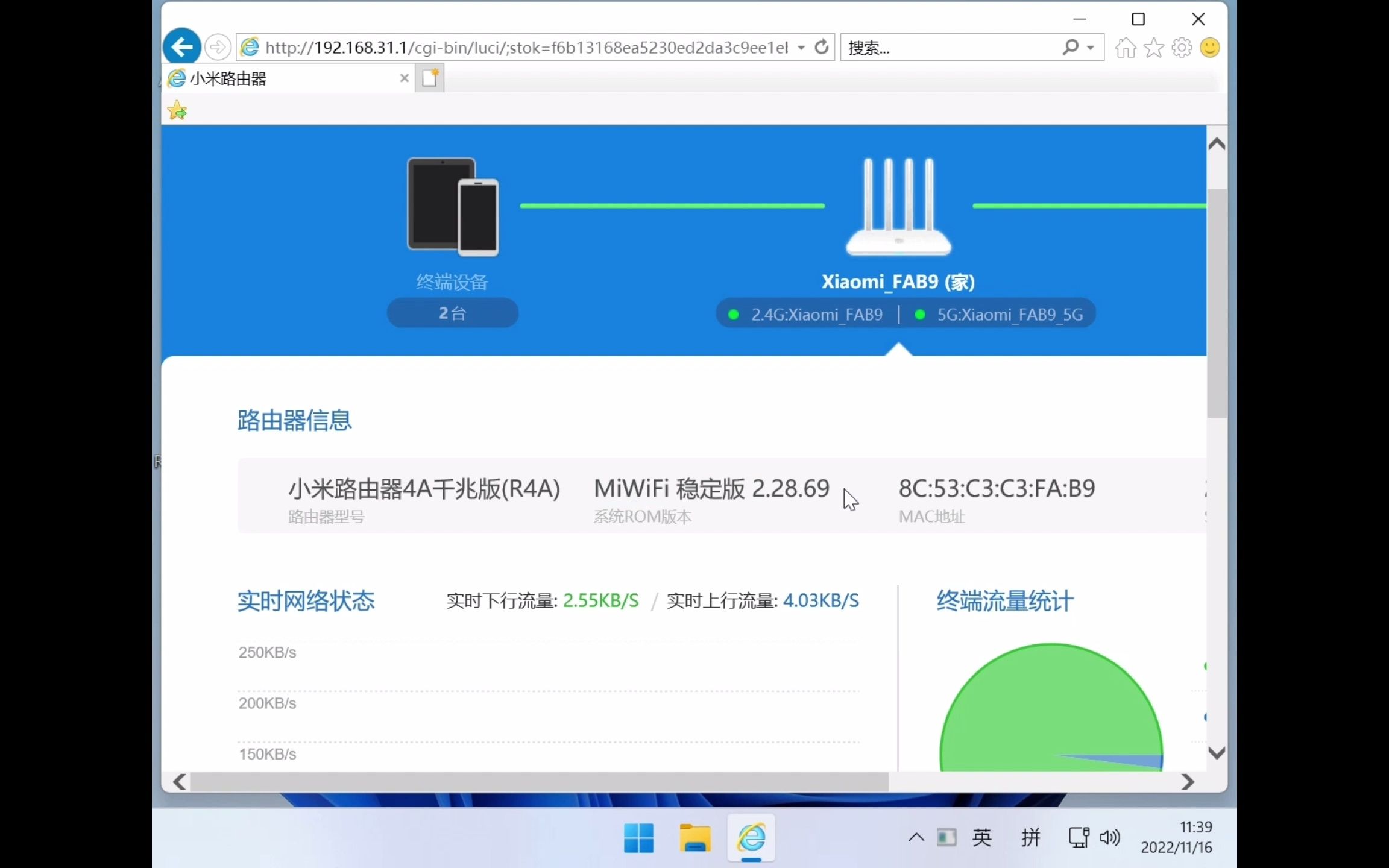
Task: Open Windows Start menu on taskbar
Action: point(638,838)
